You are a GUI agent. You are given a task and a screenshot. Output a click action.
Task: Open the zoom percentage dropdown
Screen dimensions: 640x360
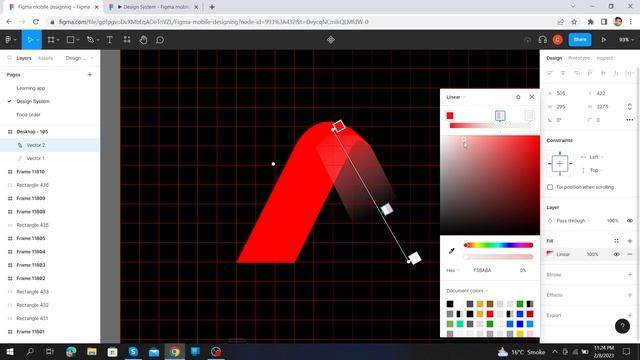(627, 40)
